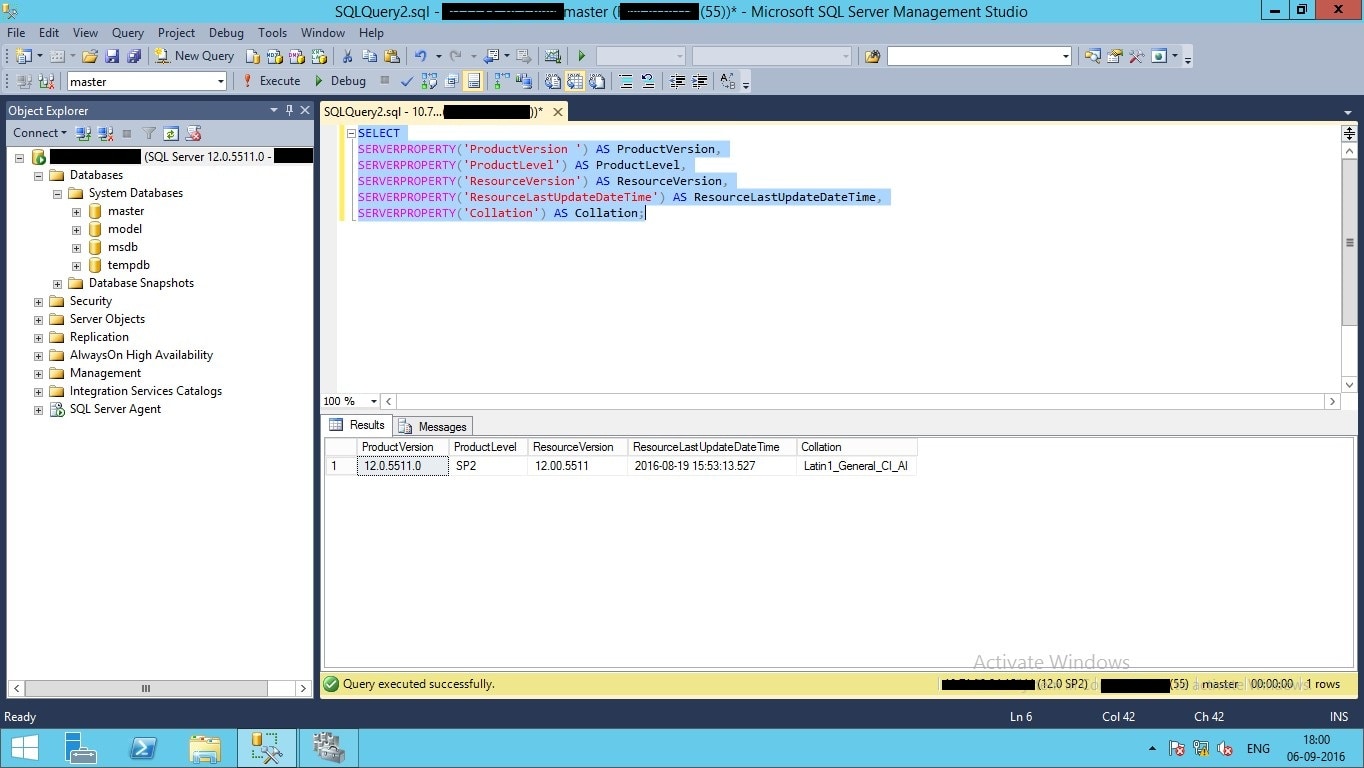Toggle Include Actual Execution Plan
The height and width of the screenshot is (768, 1364).
coord(500,81)
